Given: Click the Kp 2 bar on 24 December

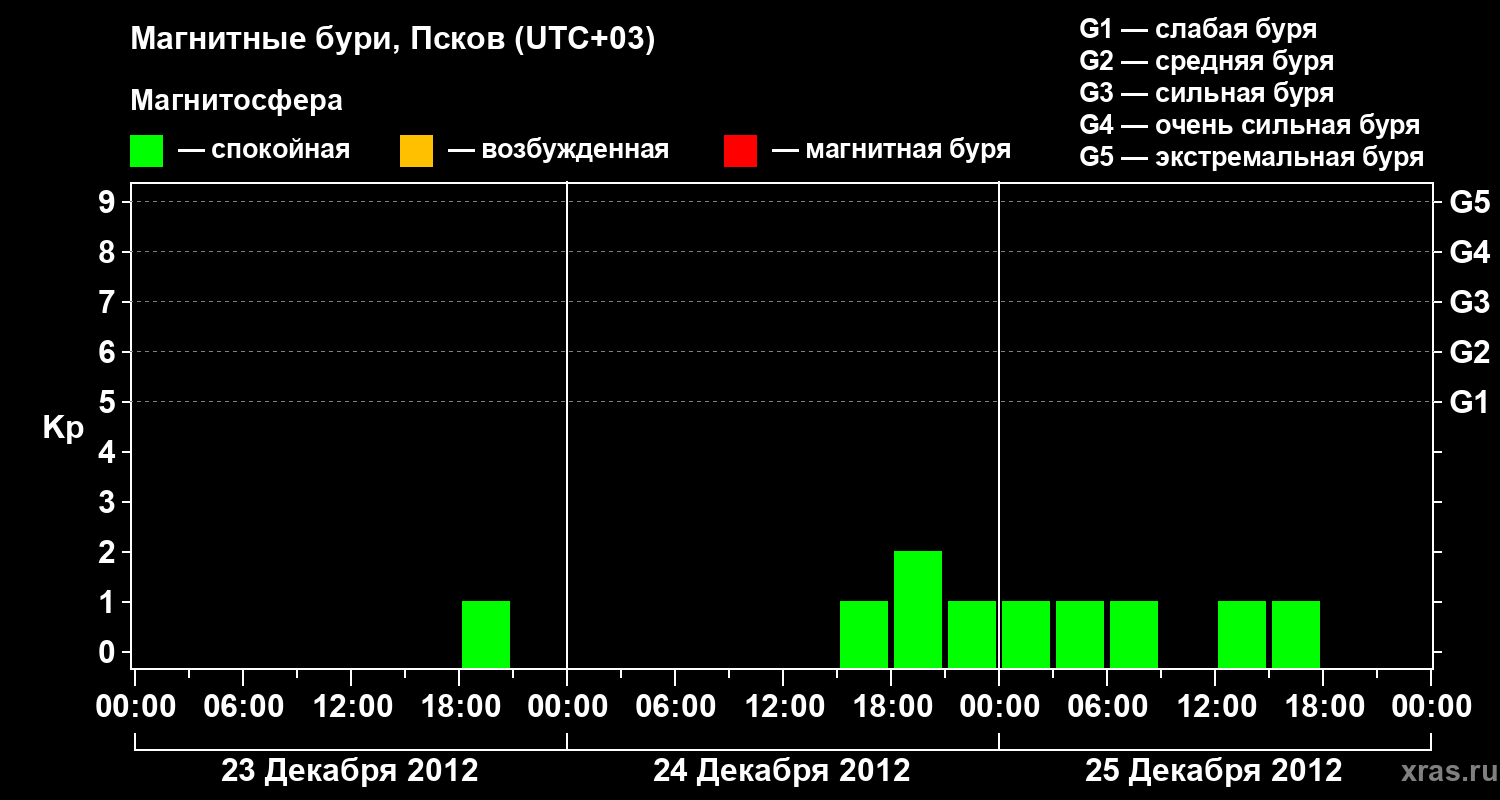Looking at the screenshot, I should point(918,609).
